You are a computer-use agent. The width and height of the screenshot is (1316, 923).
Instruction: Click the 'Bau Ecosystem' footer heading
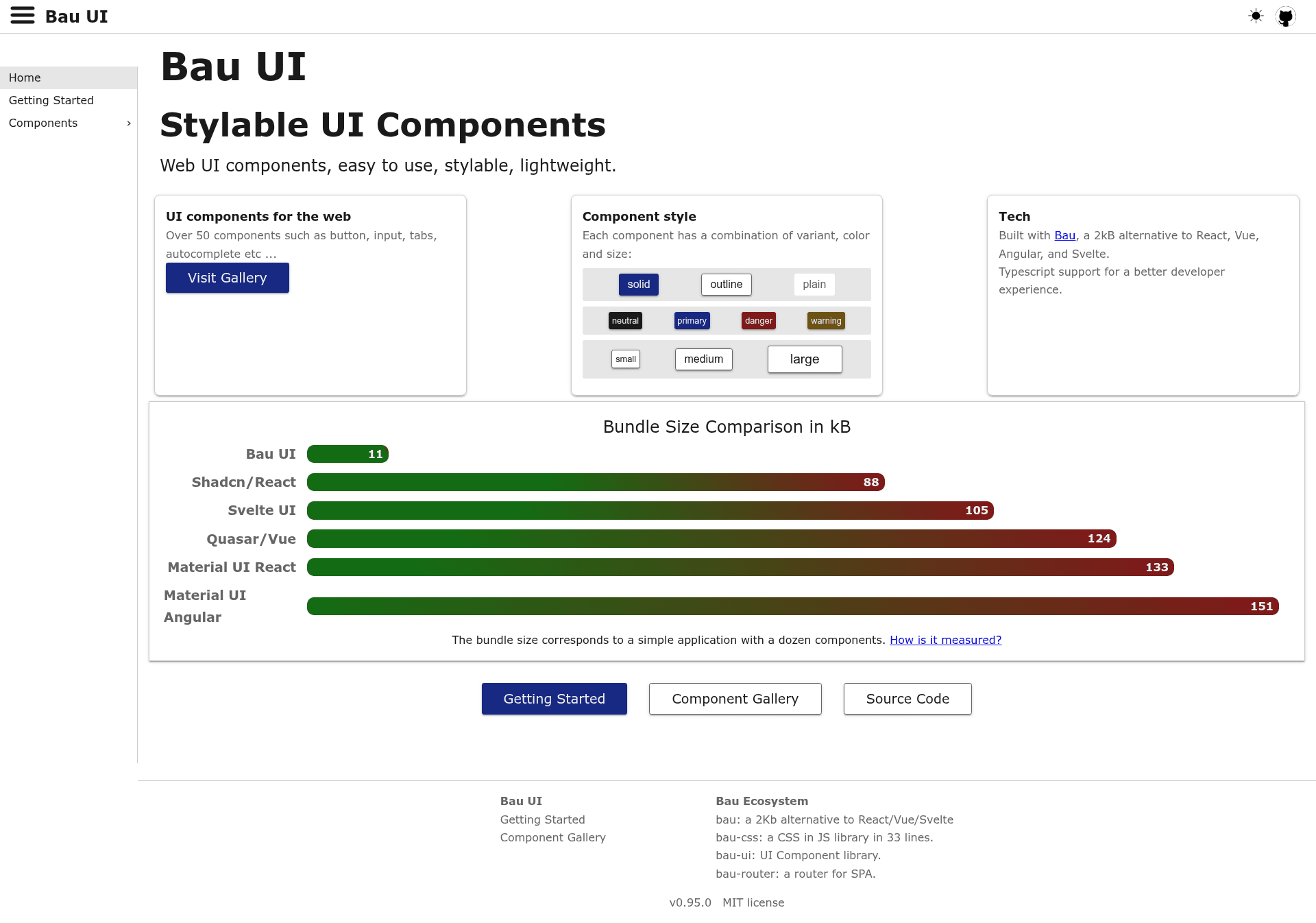coord(762,801)
